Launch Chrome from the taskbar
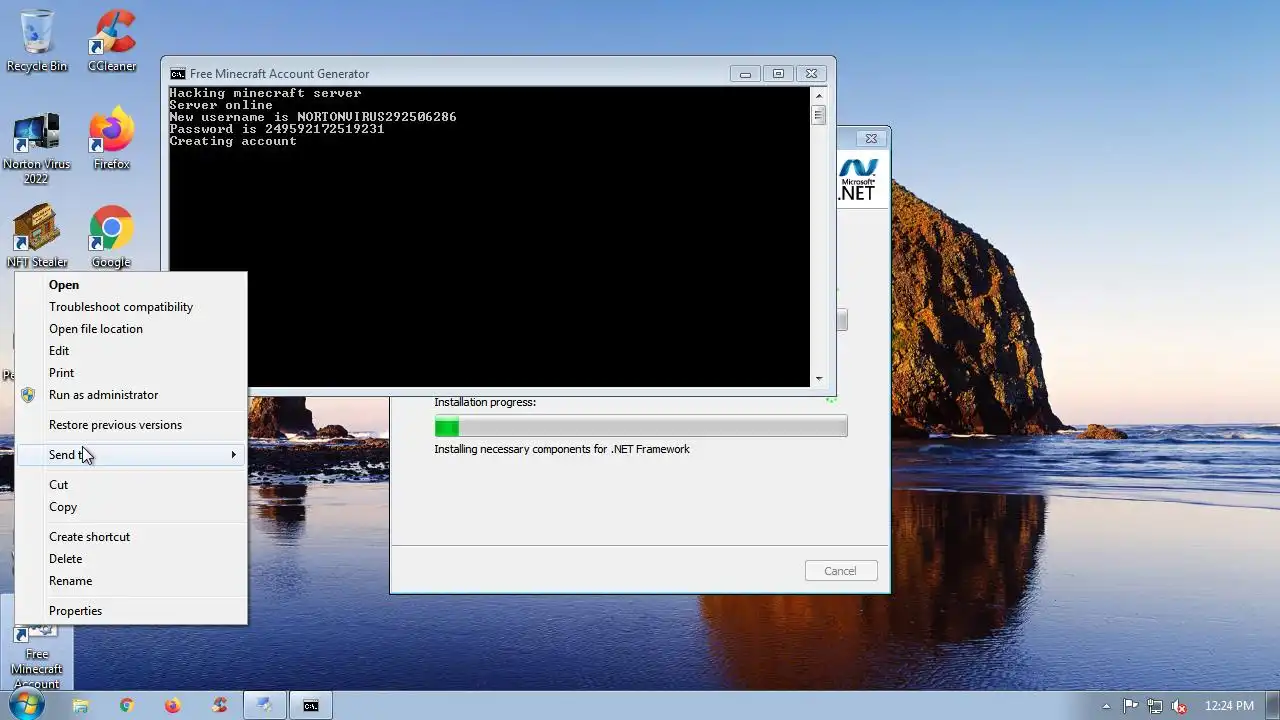 click(126, 705)
